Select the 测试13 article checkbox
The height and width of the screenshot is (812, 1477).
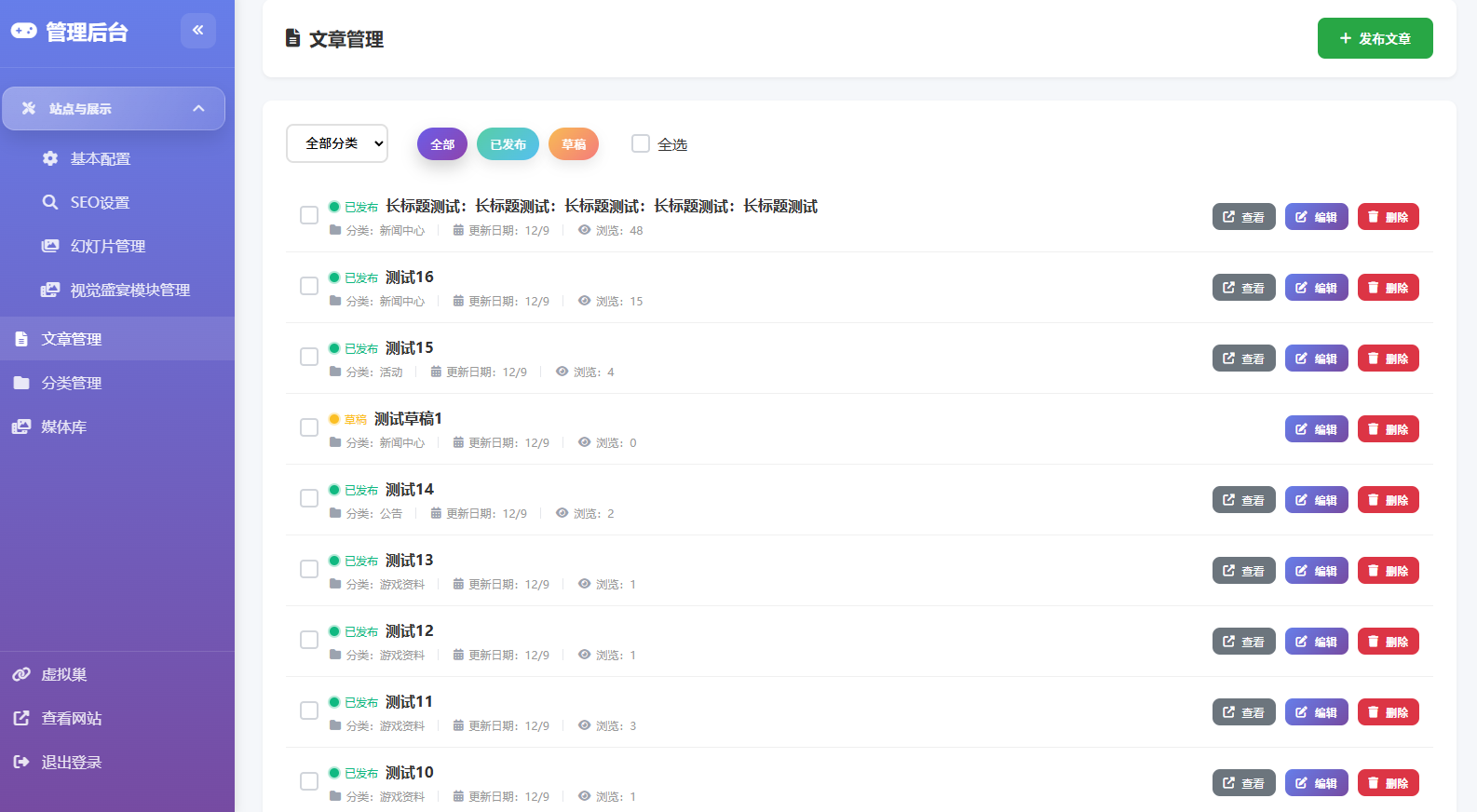[x=309, y=569]
